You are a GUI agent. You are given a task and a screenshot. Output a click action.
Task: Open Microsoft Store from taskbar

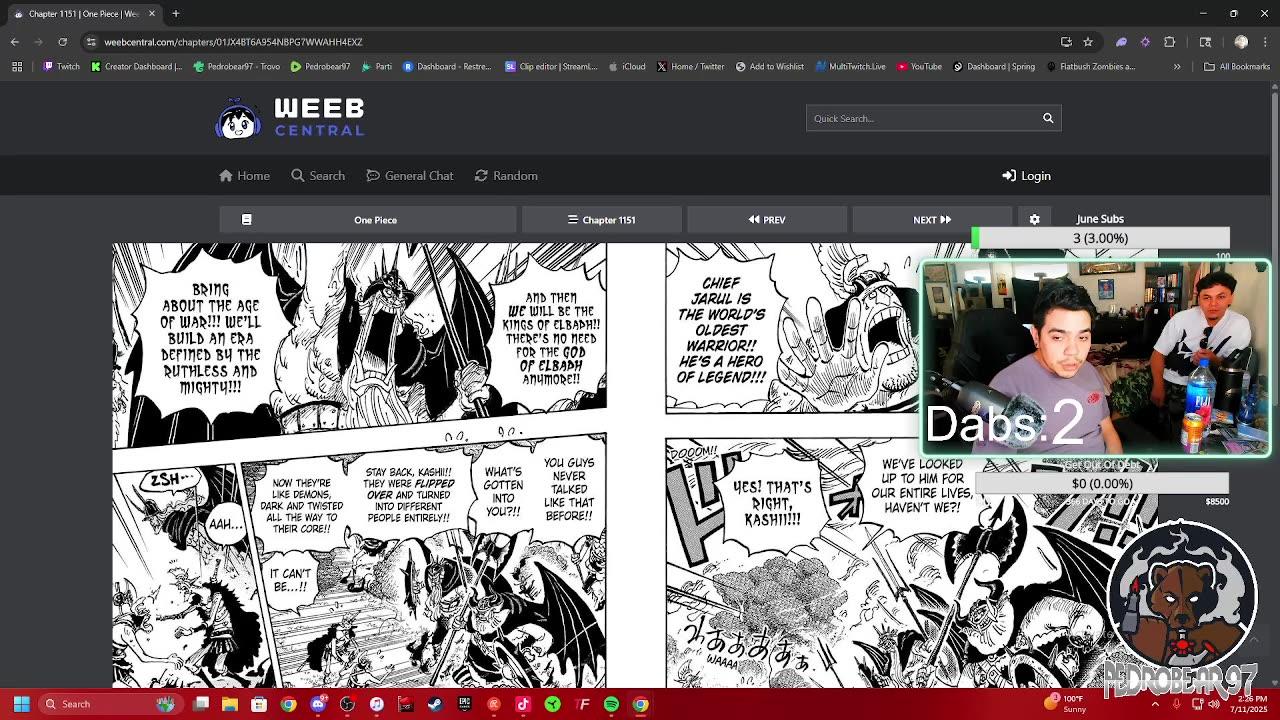[259, 704]
